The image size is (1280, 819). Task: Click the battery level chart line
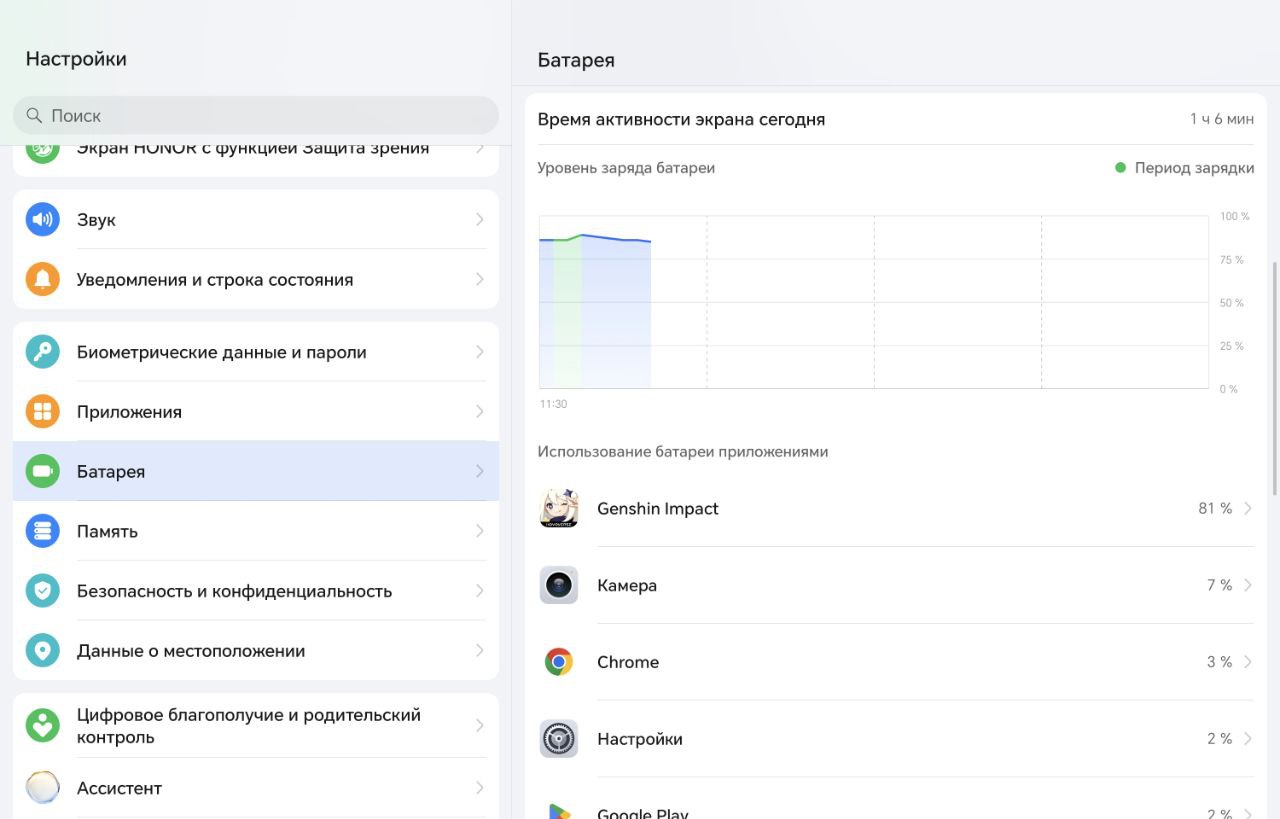[x=595, y=238]
